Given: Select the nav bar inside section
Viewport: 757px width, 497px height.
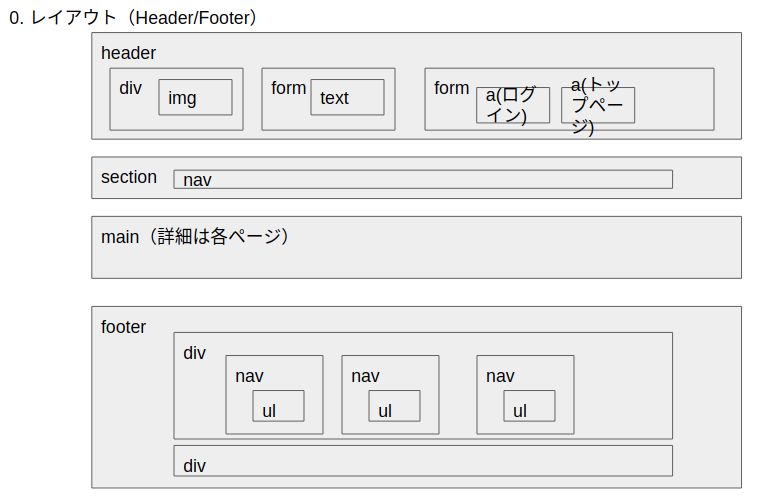Looking at the screenshot, I should [x=423, y=179].
